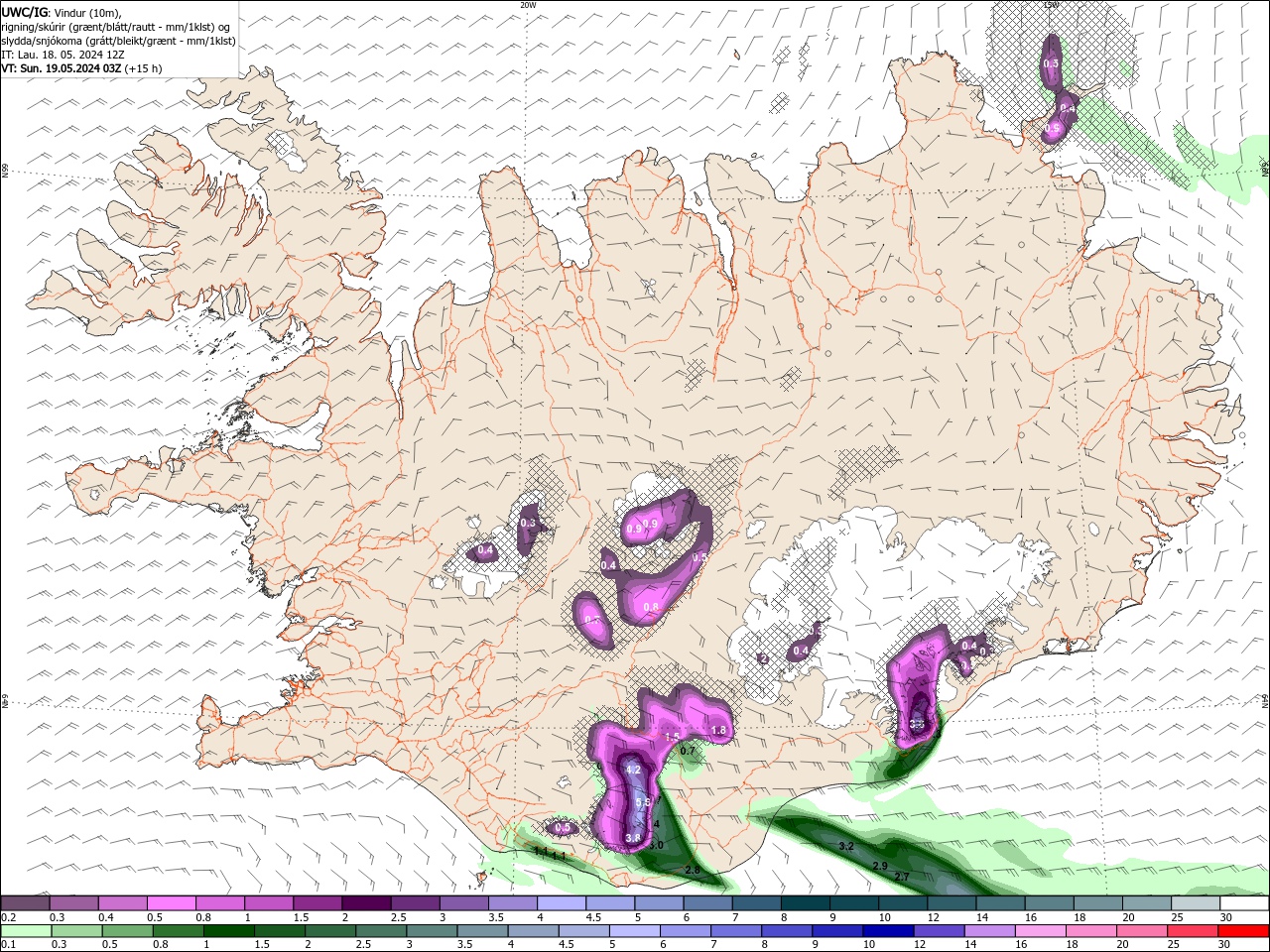Select the 0.8 pink swatch in the snowfall legend
Screen dimensions: 1270x952
click(219, 902)
